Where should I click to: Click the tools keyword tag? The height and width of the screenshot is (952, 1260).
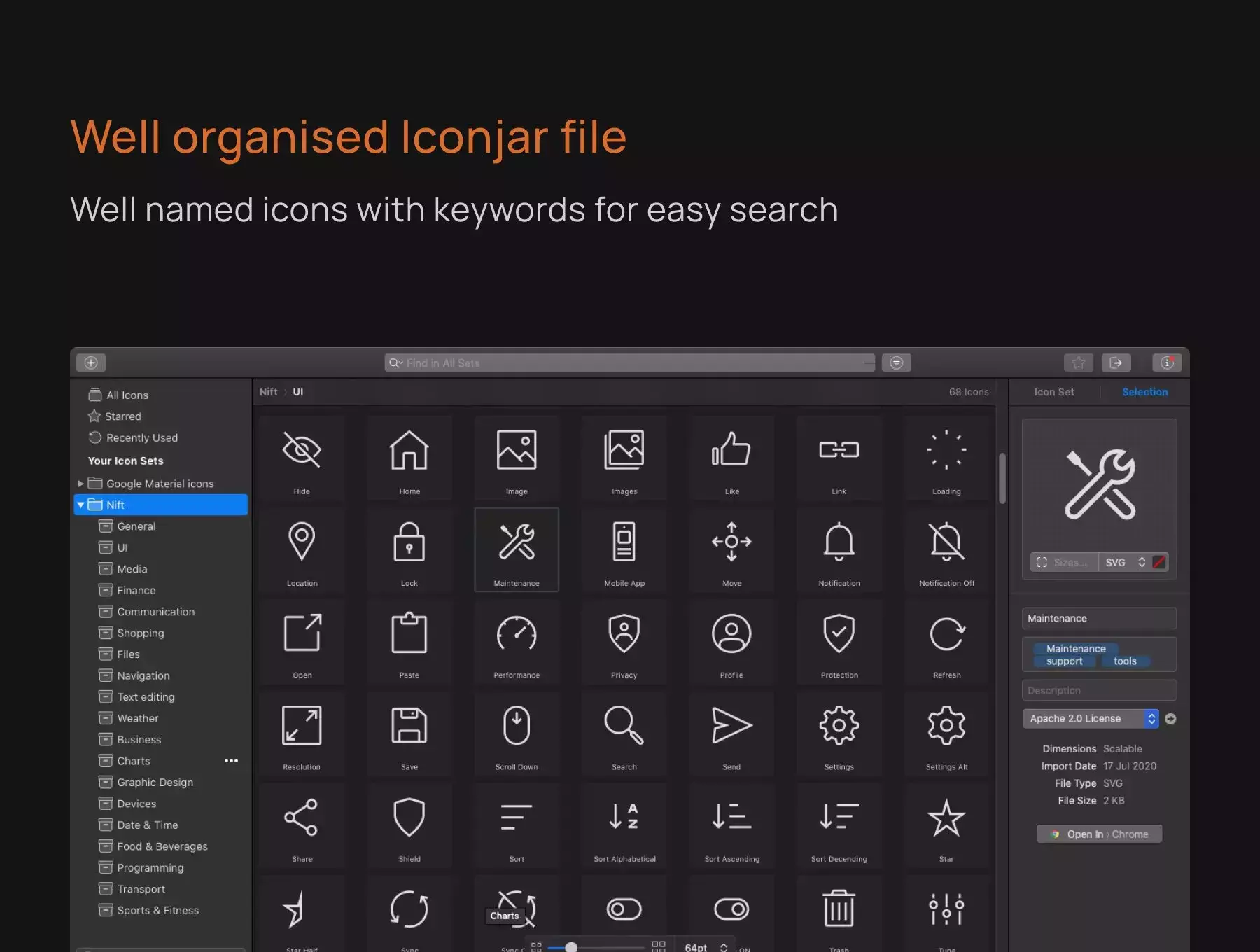pyautogui.click(x=1125, y=661)
